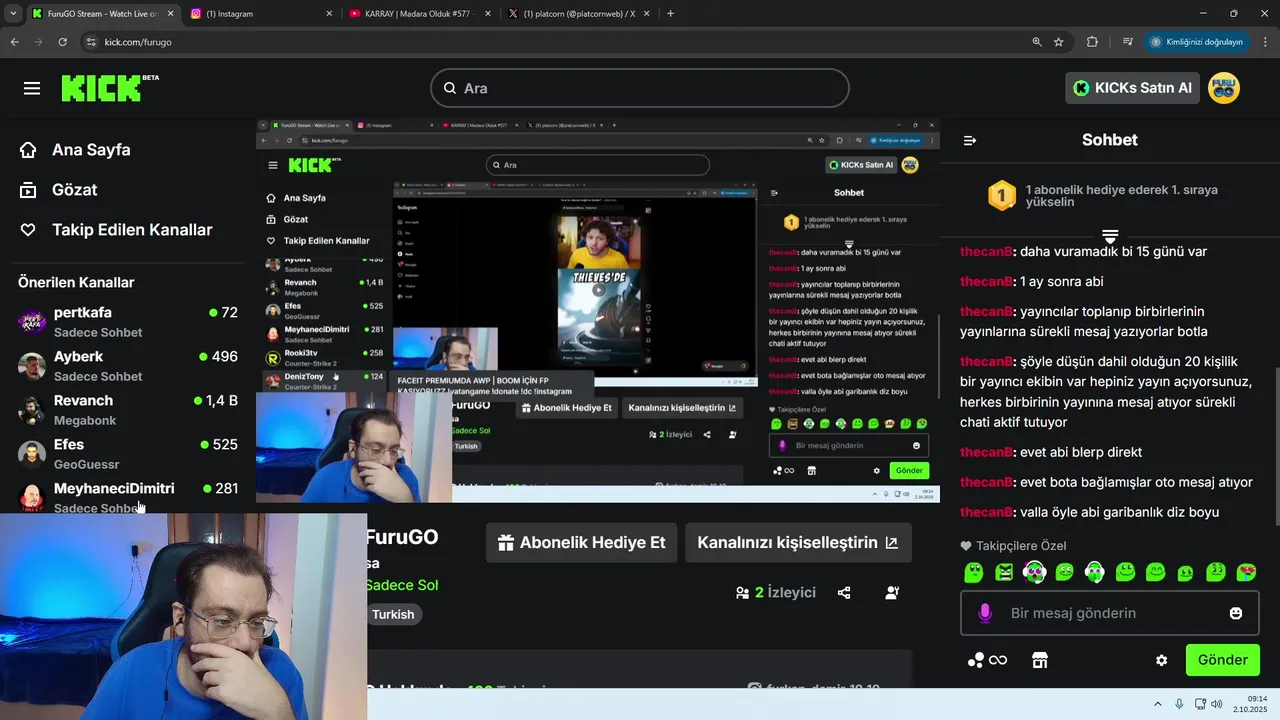The image size is (1280, 720).
Task: Insert the angry green emote
Action: (1004, 572)
